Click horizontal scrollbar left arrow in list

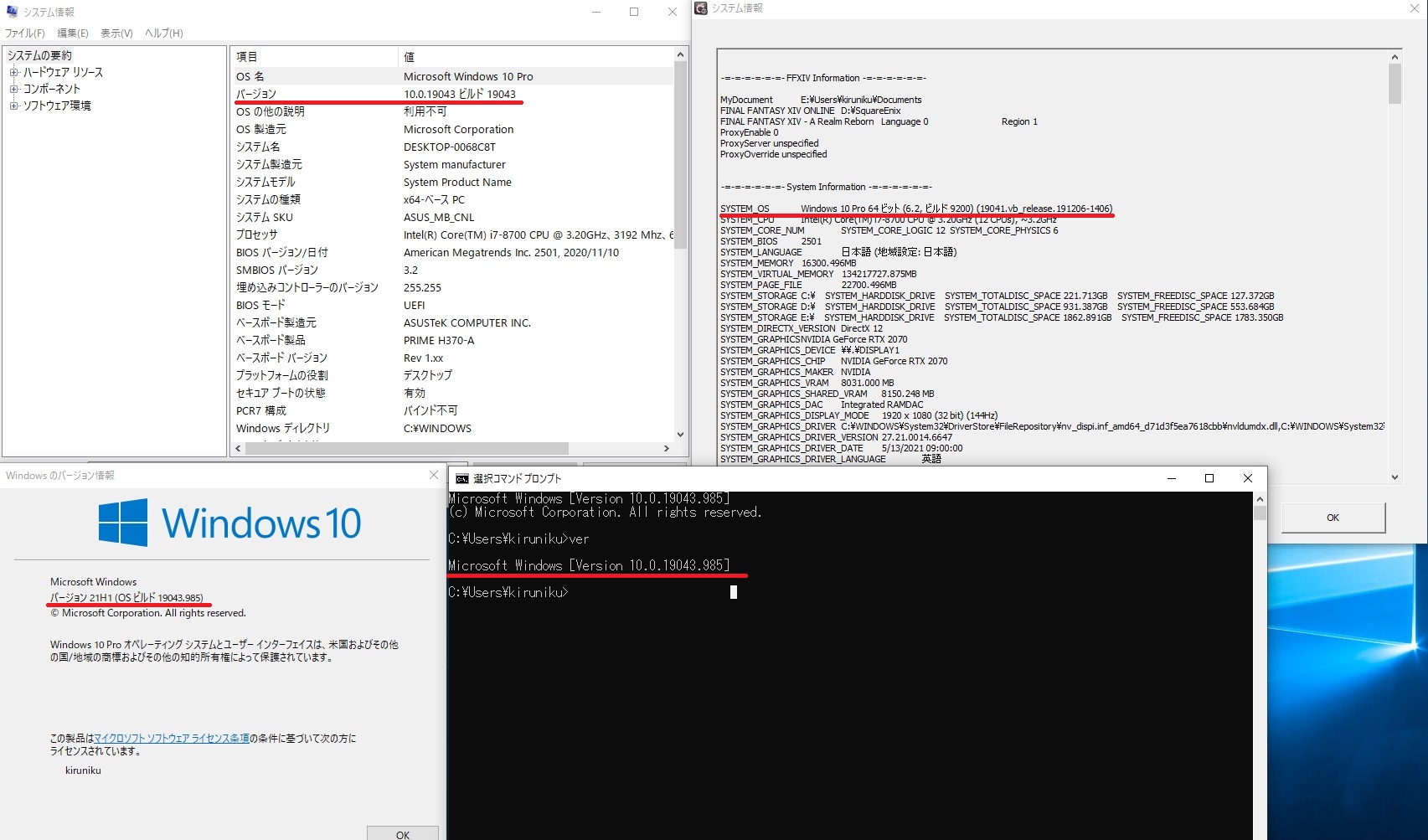pos(239,448)
